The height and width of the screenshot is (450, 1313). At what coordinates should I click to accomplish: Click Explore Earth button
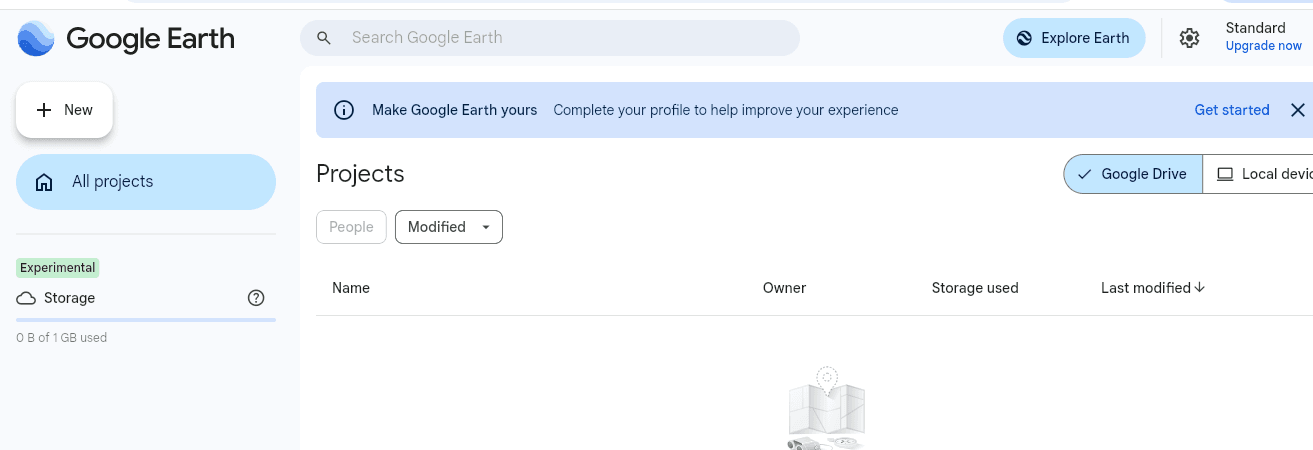[x=1074, y=38]
